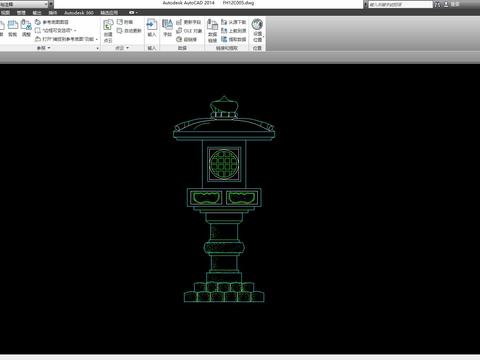The height and width of the screenshot is (360, 480).
Task: Click the Data Link (数据链接) icon
Action: (212, 31)
